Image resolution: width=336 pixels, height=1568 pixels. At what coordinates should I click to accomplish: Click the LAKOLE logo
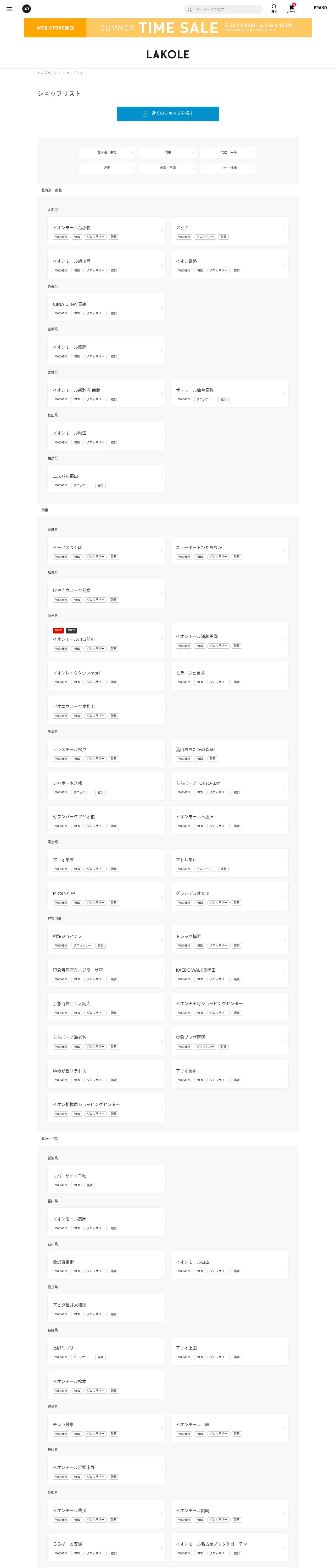point(168,54)
